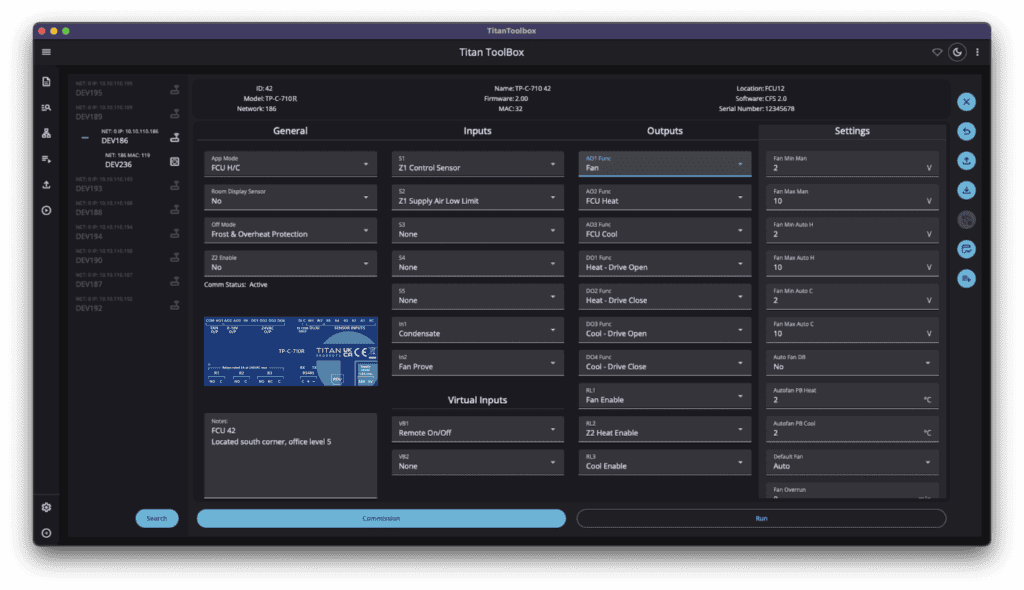Viewport: 1024px width, 590px height.
Task: Open settings gear in left sidebar
Action: tap(46, 507)
